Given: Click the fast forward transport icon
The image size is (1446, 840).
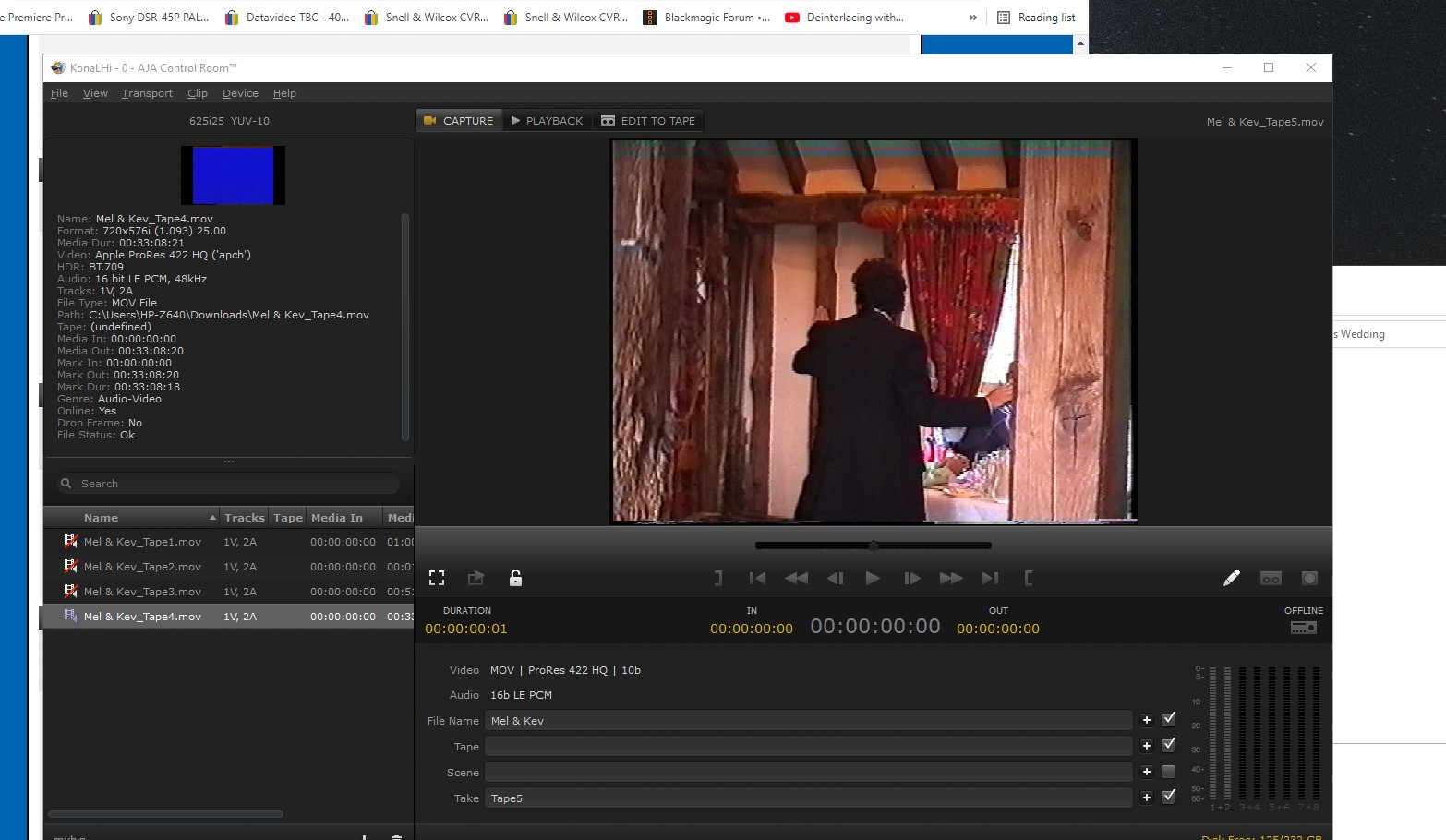Looking at the screenshot, I should [x=950, y=578].
